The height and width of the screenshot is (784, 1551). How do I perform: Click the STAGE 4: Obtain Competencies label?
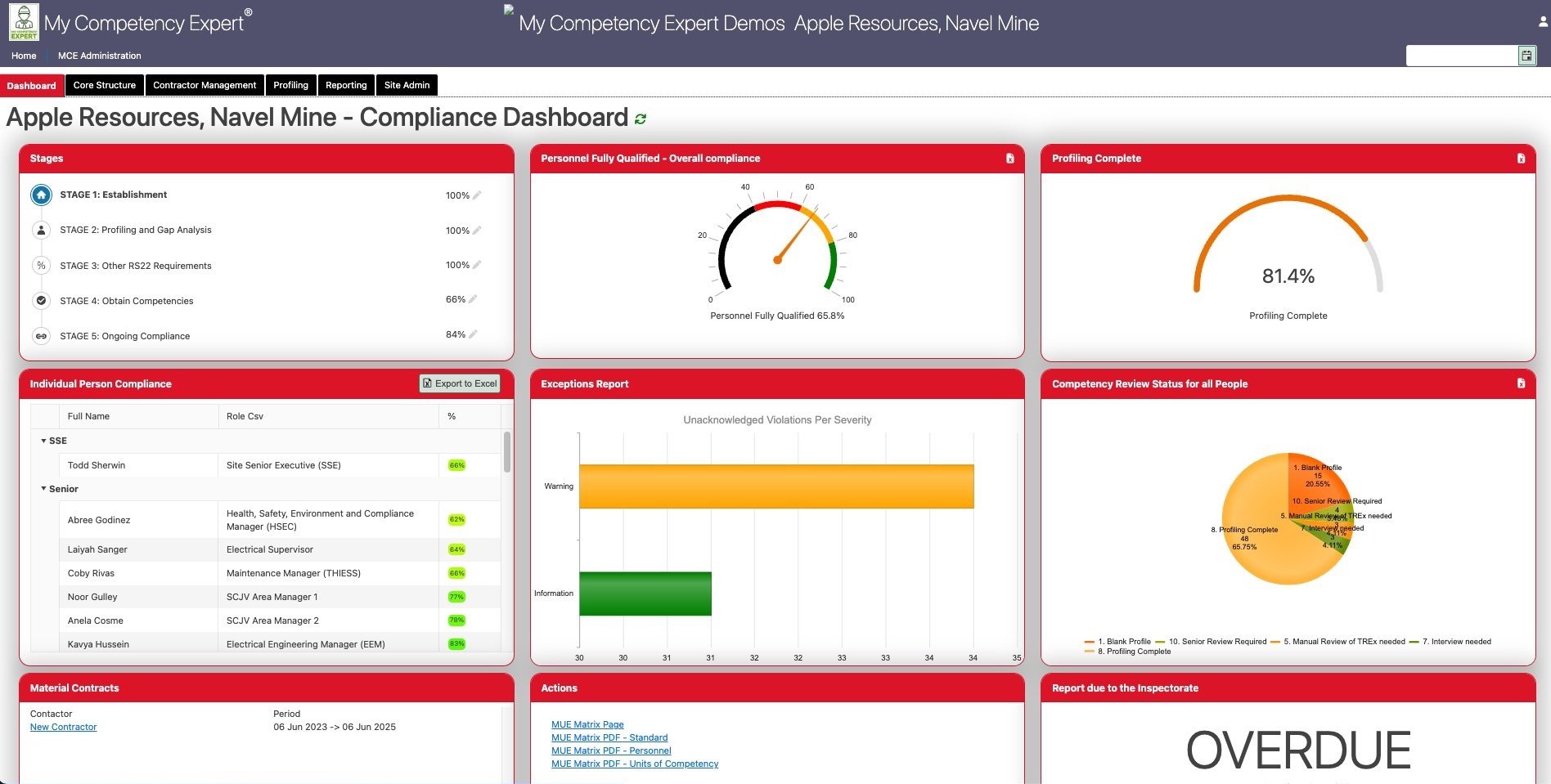tap(127, 301)
